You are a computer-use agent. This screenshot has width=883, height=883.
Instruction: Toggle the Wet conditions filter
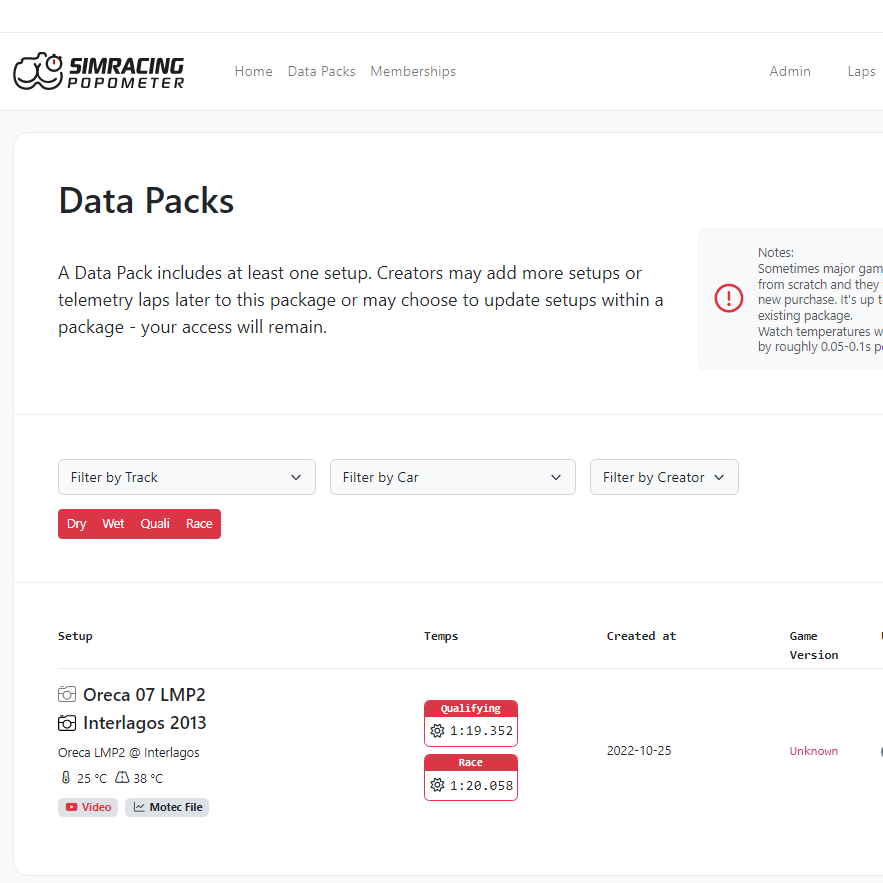[x=113, y=524]
